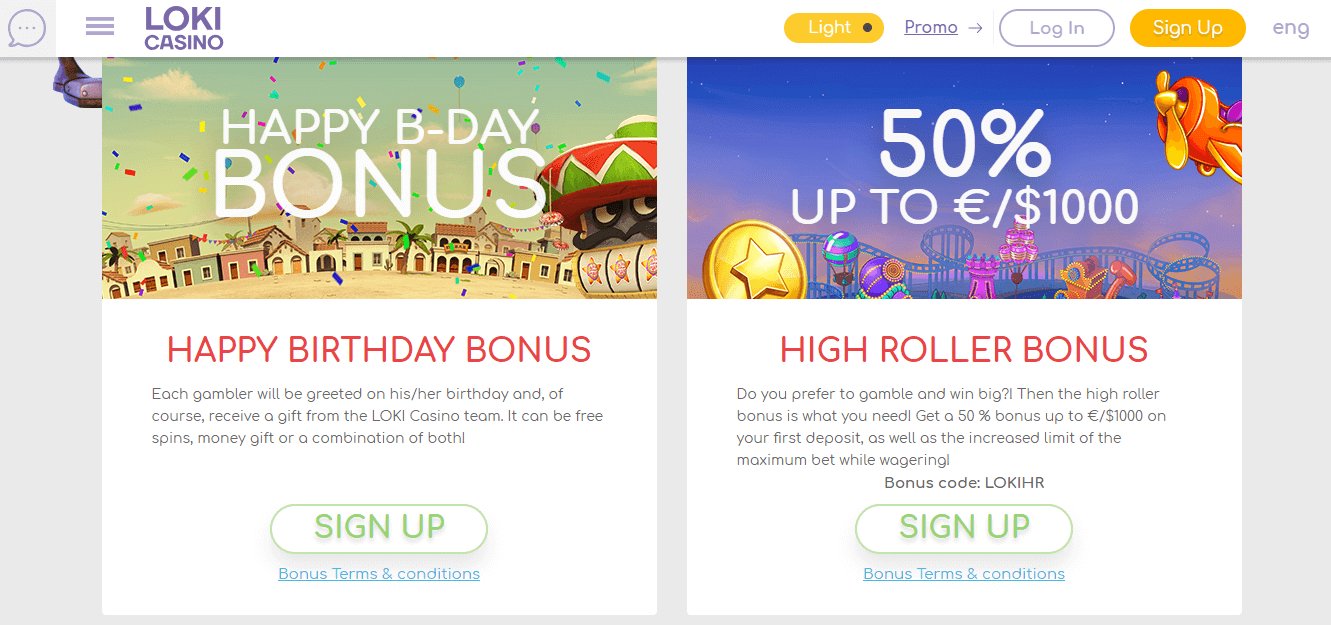Open the live chat bubble icon

(x=27, y=28)
